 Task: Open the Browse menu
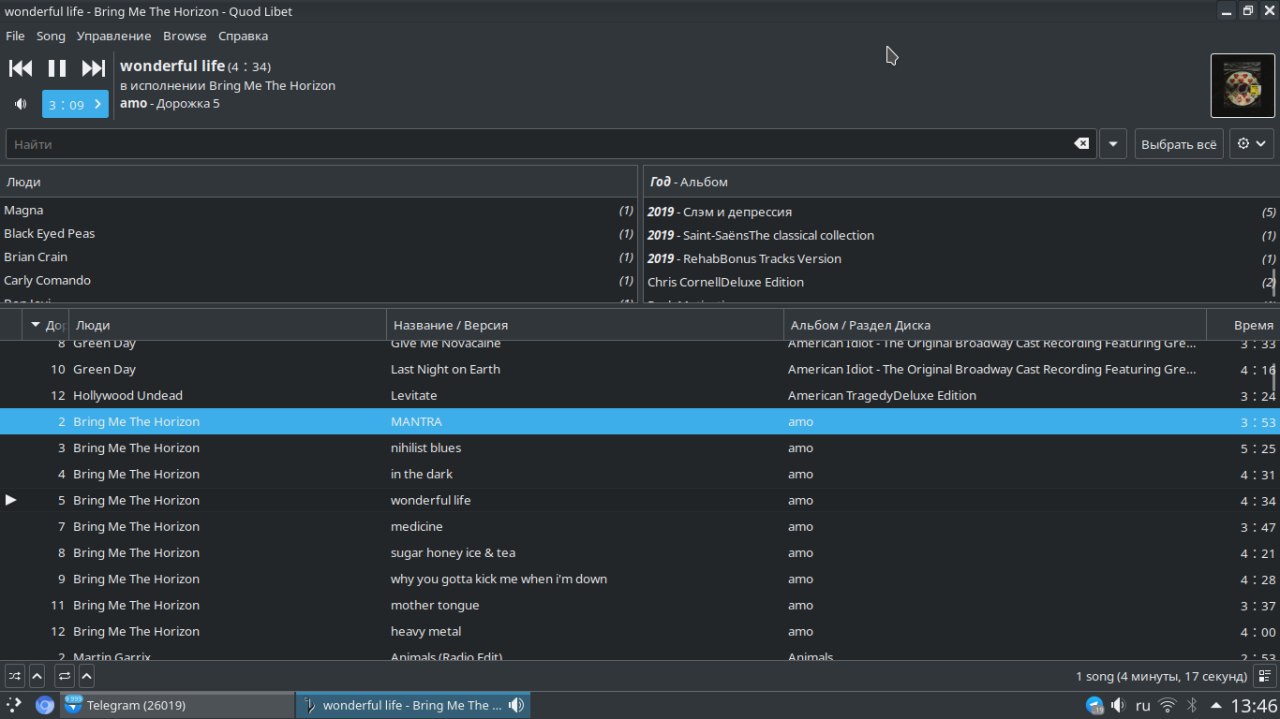[x=184, y=36]
